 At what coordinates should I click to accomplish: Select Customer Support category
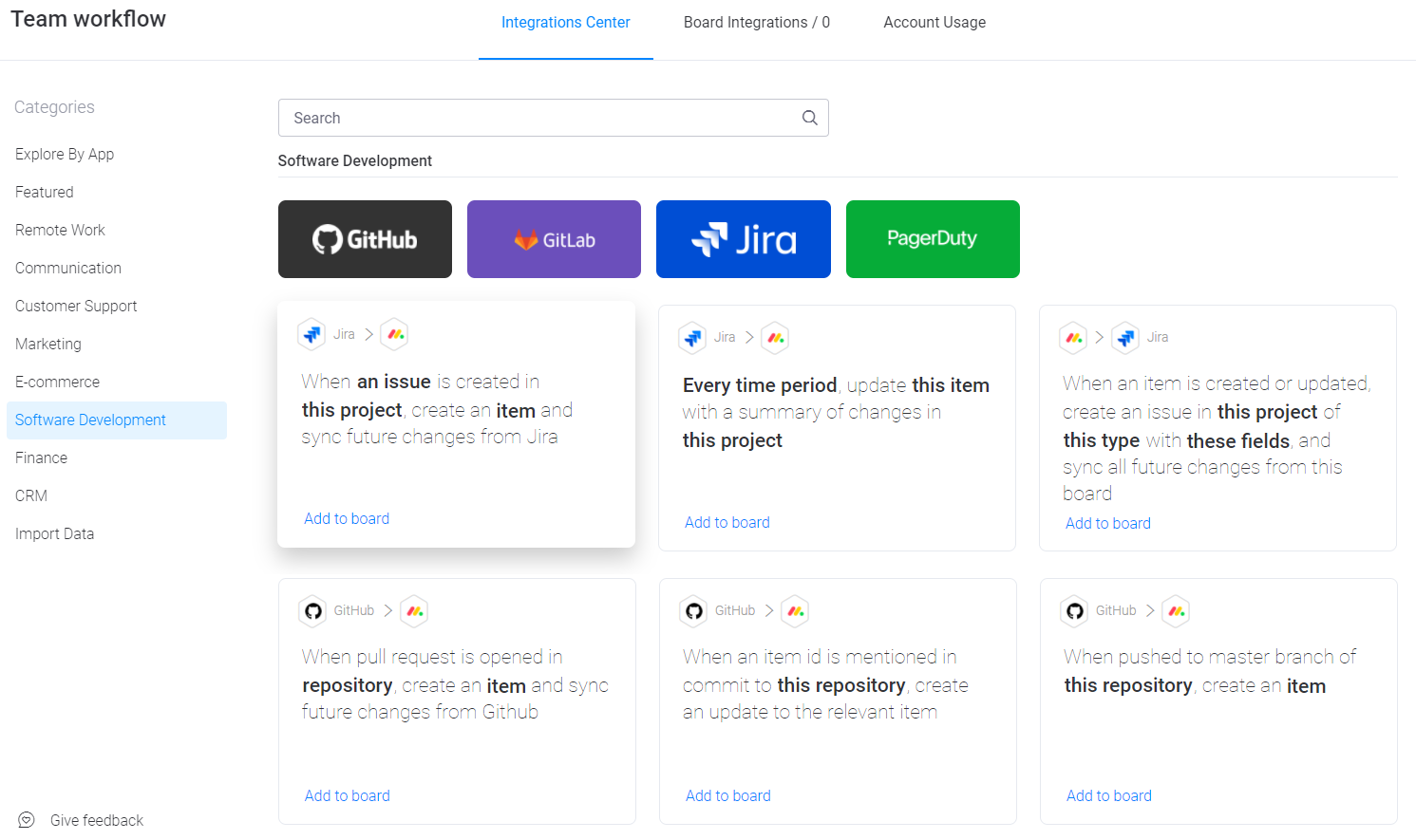click(117, 306)
